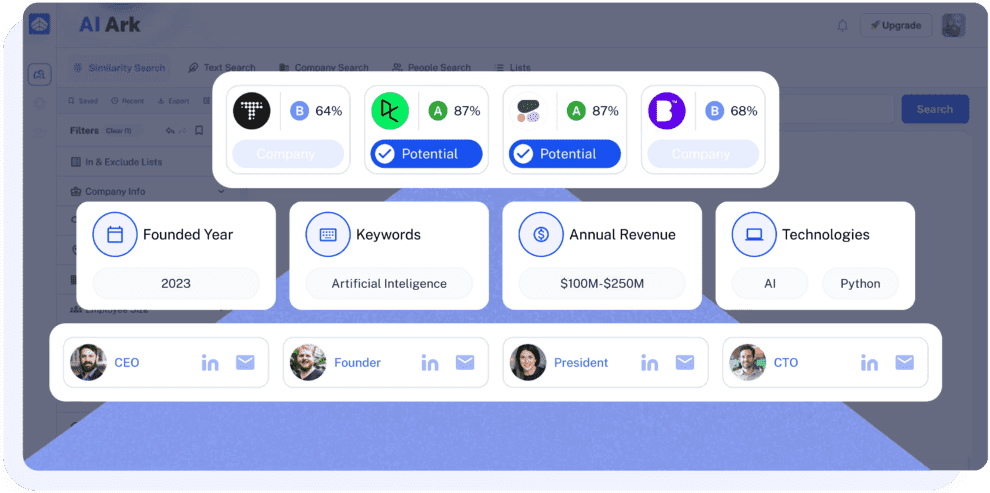
Task: Open the President's LinkedIn profile
Action: (x=649, y=362)
